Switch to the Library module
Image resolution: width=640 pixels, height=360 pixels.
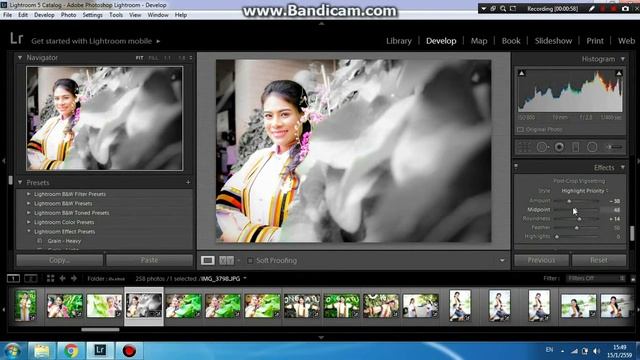coord(399,41)
